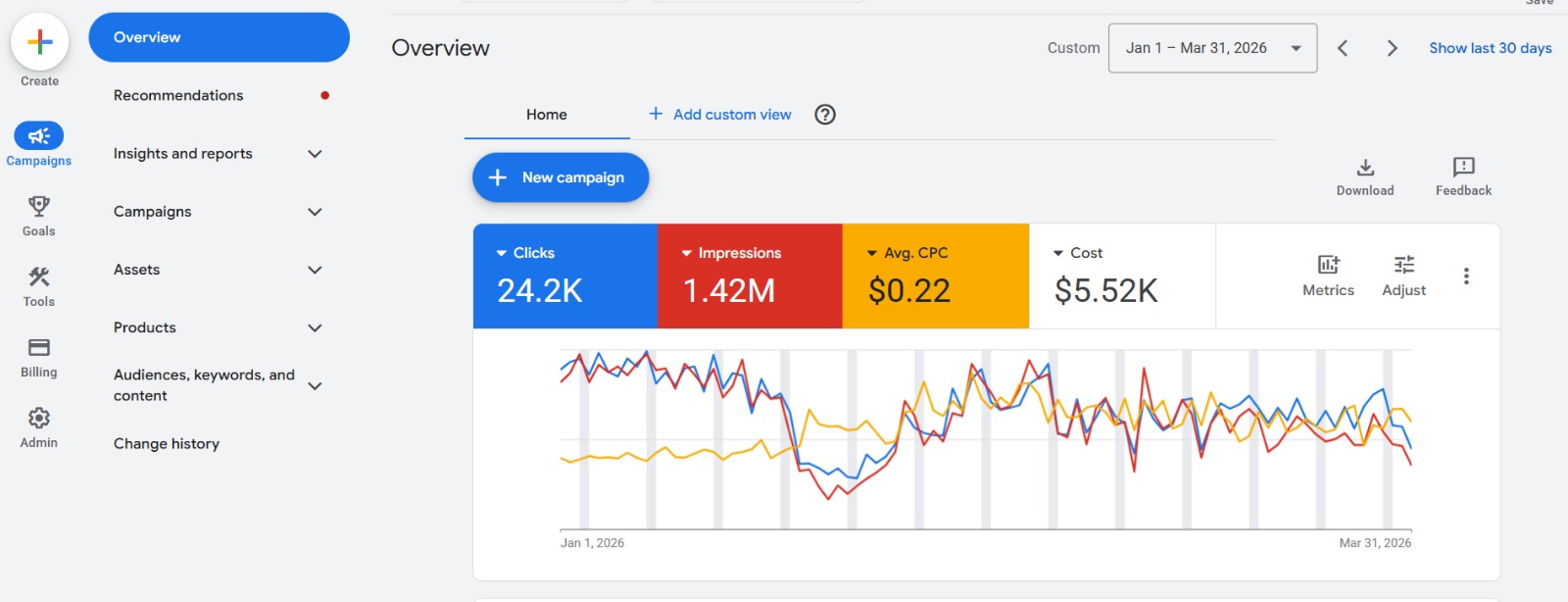Download the overview report
1568x602 pixels.
point(1364,168)
